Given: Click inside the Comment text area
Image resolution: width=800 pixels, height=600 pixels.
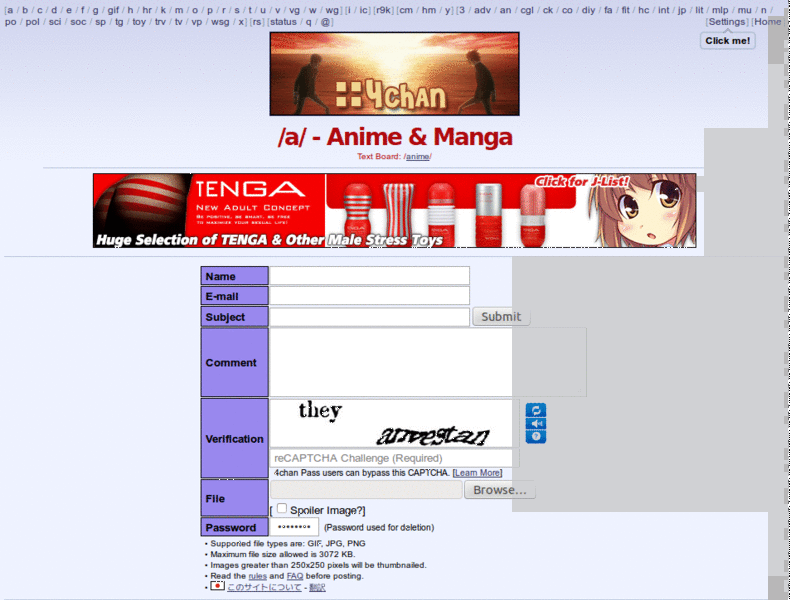Looking at the screenshot, I should 428,362.
